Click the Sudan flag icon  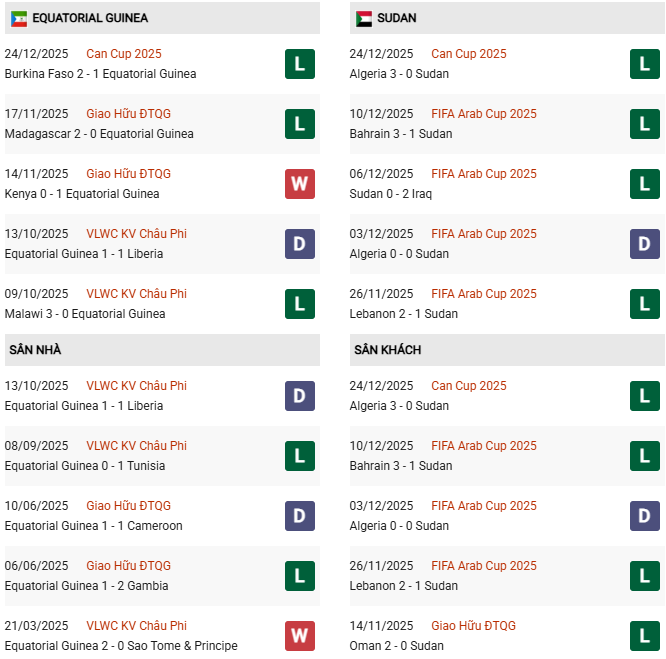tap(364, 18)
